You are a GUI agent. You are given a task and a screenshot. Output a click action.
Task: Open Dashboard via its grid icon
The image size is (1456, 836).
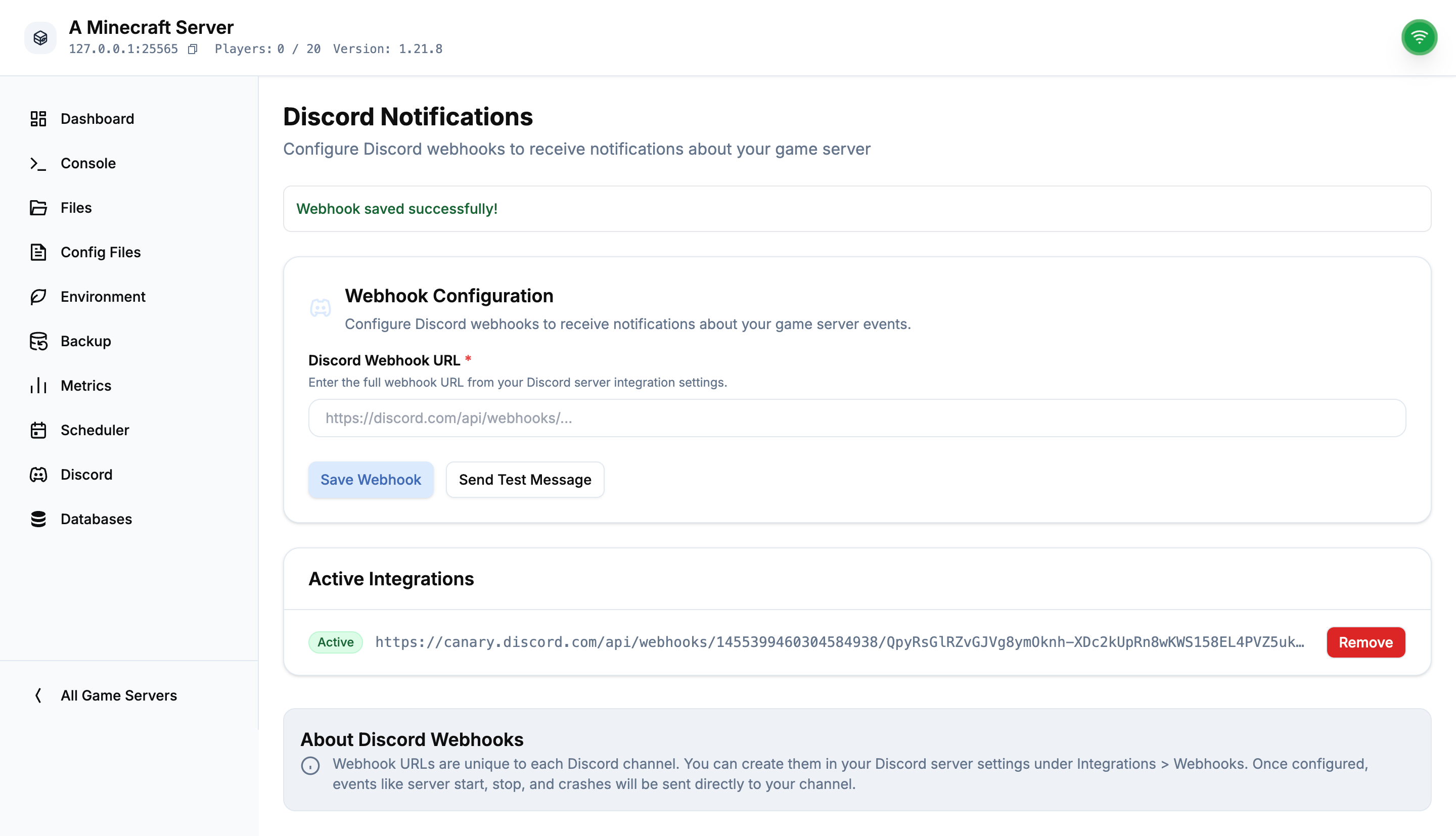tap(38, 119)
